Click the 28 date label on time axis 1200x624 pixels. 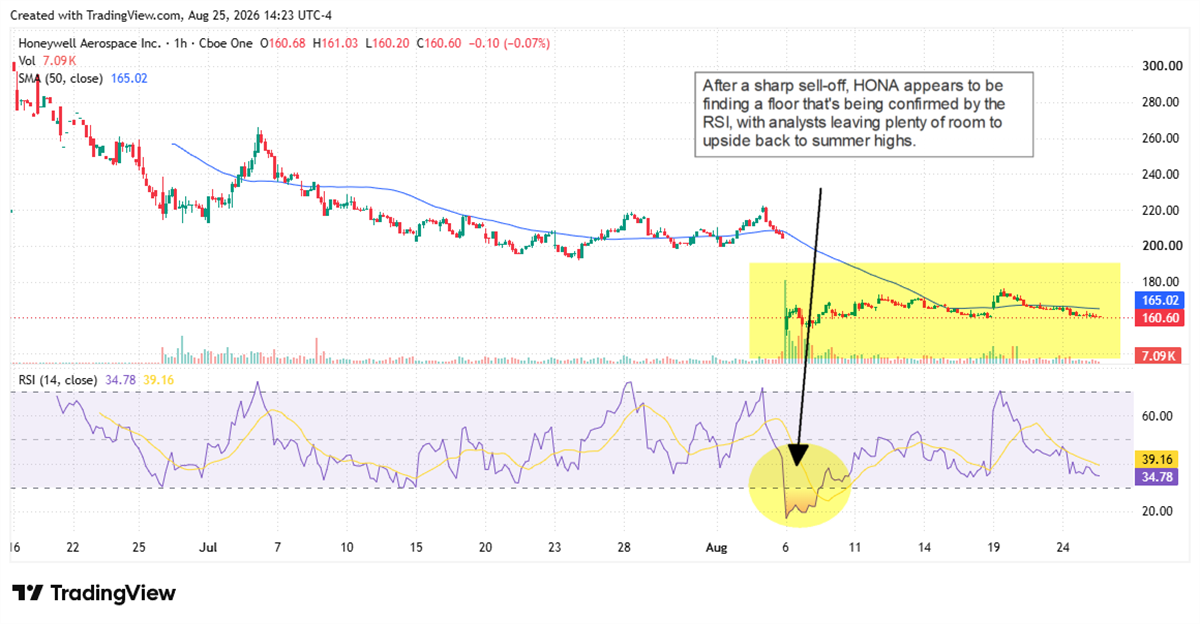[x=623, y=548]
